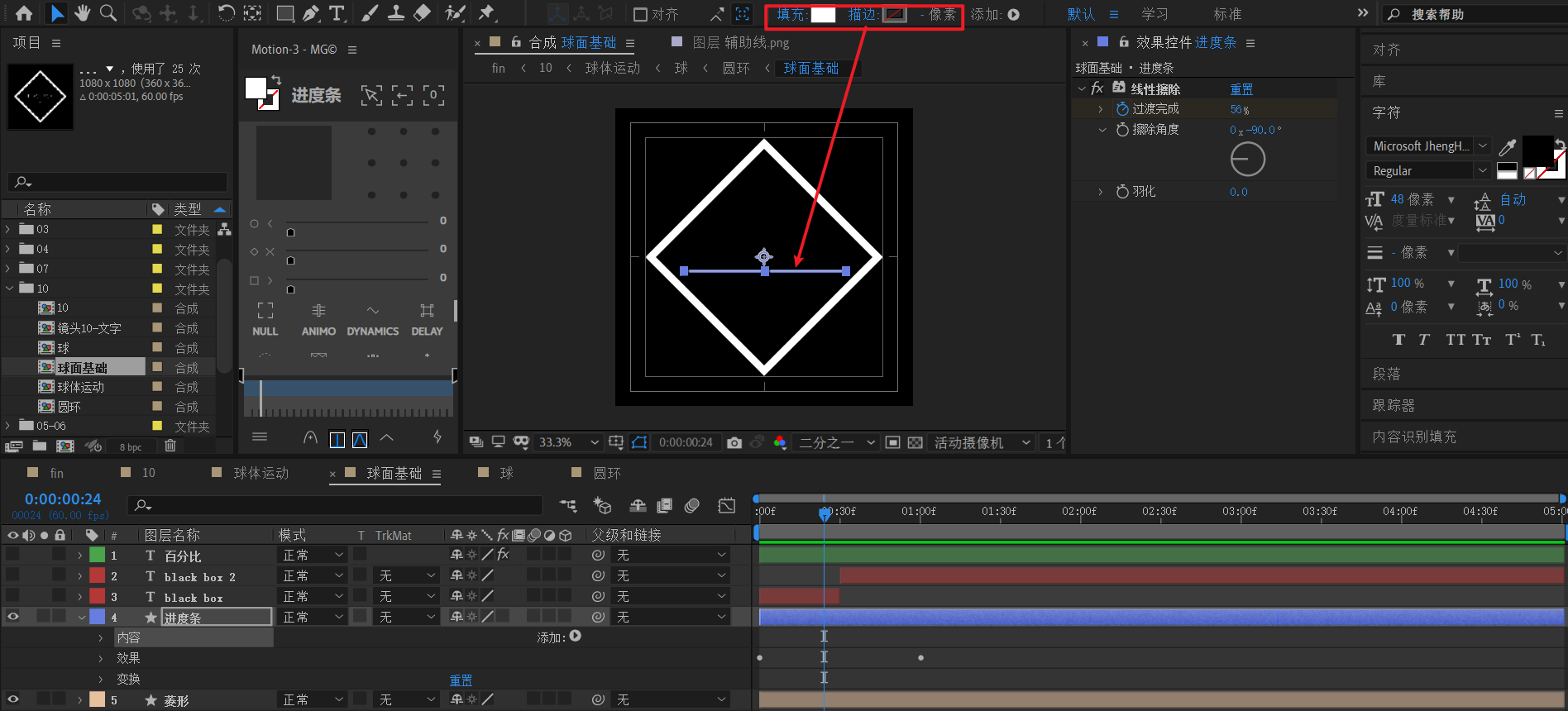
Task: Expand the 内容 property group
Action: [x=101, y=637]
